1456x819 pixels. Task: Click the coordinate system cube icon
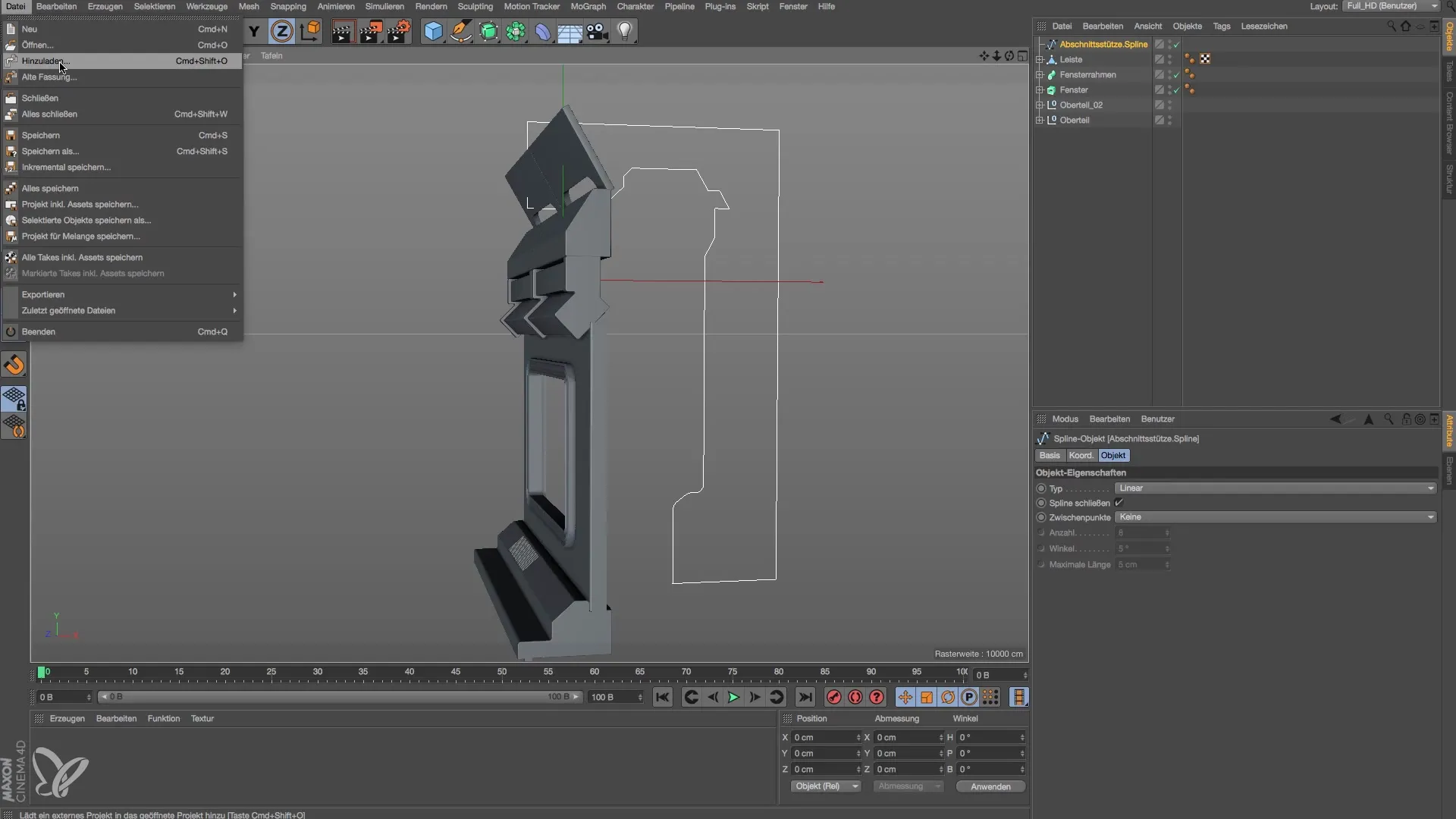310,31
